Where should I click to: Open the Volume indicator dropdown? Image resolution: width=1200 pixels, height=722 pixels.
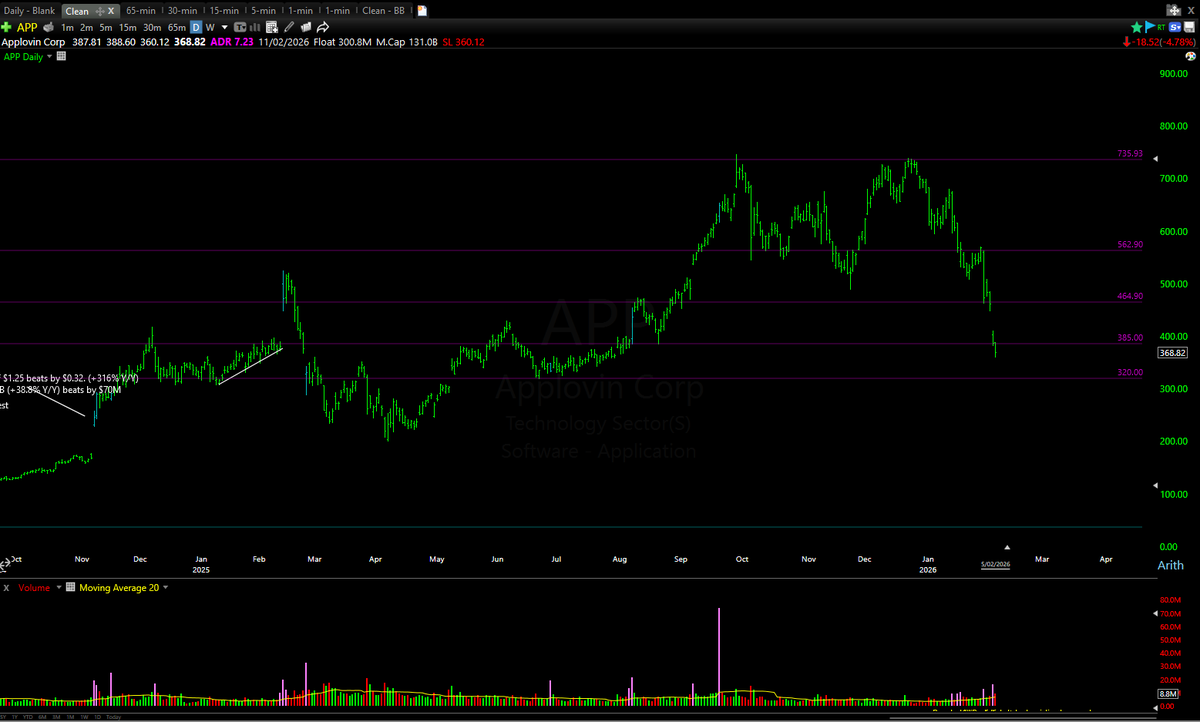click(x=58, y=587)
